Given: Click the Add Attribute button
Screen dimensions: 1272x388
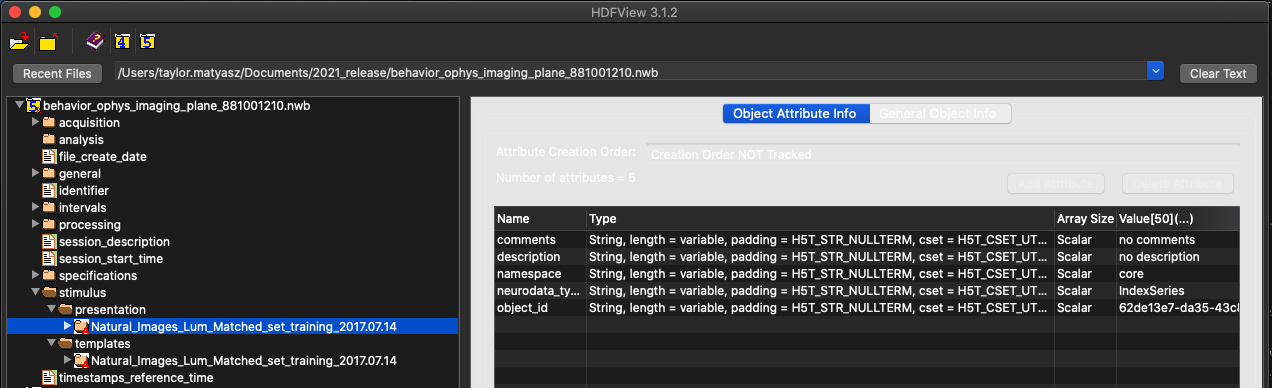Looking at the screenshot, I should pos(1056,183).
